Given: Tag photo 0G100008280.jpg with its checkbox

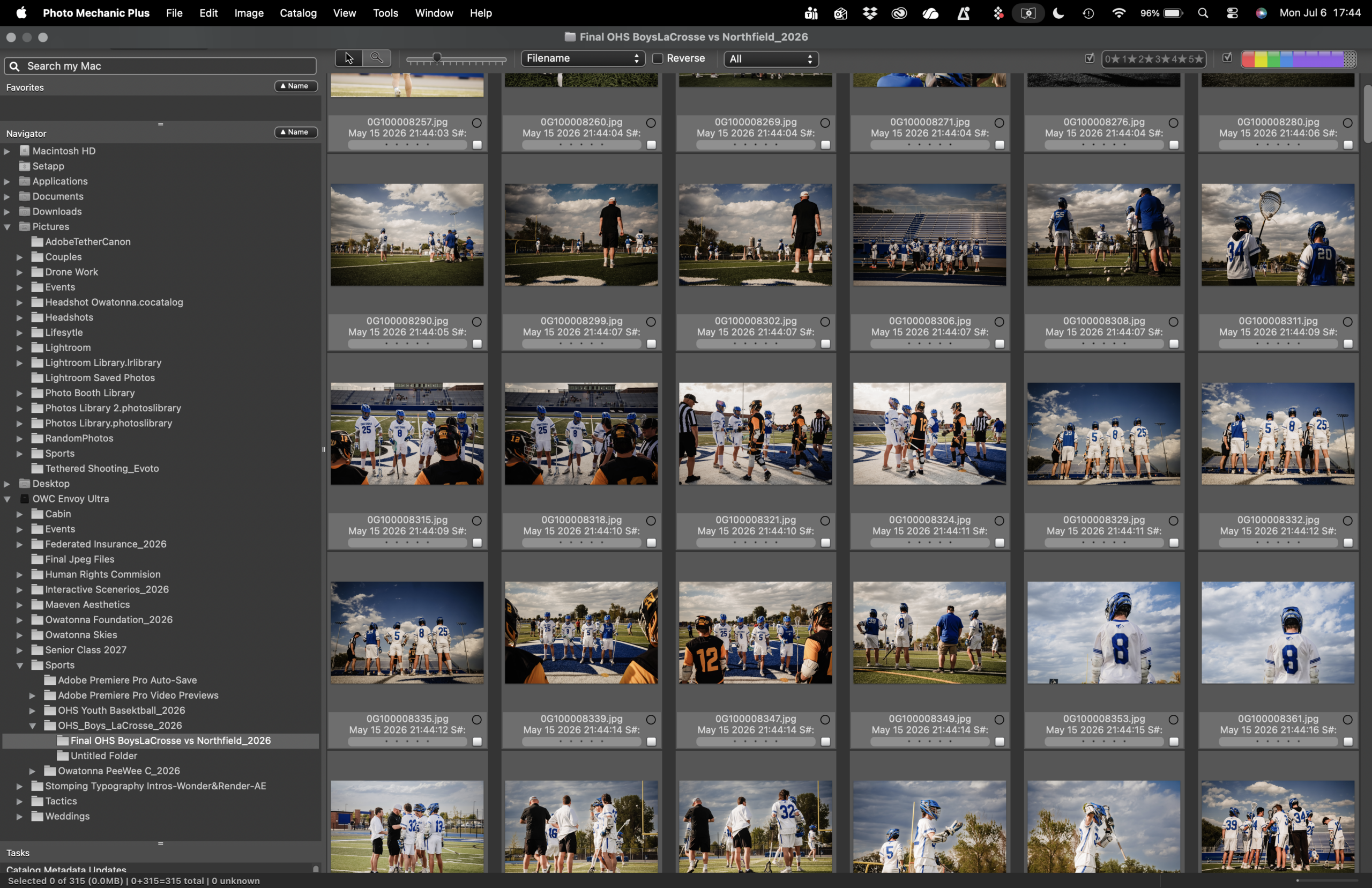Looking at the screenshot, I should (1348, 145).
